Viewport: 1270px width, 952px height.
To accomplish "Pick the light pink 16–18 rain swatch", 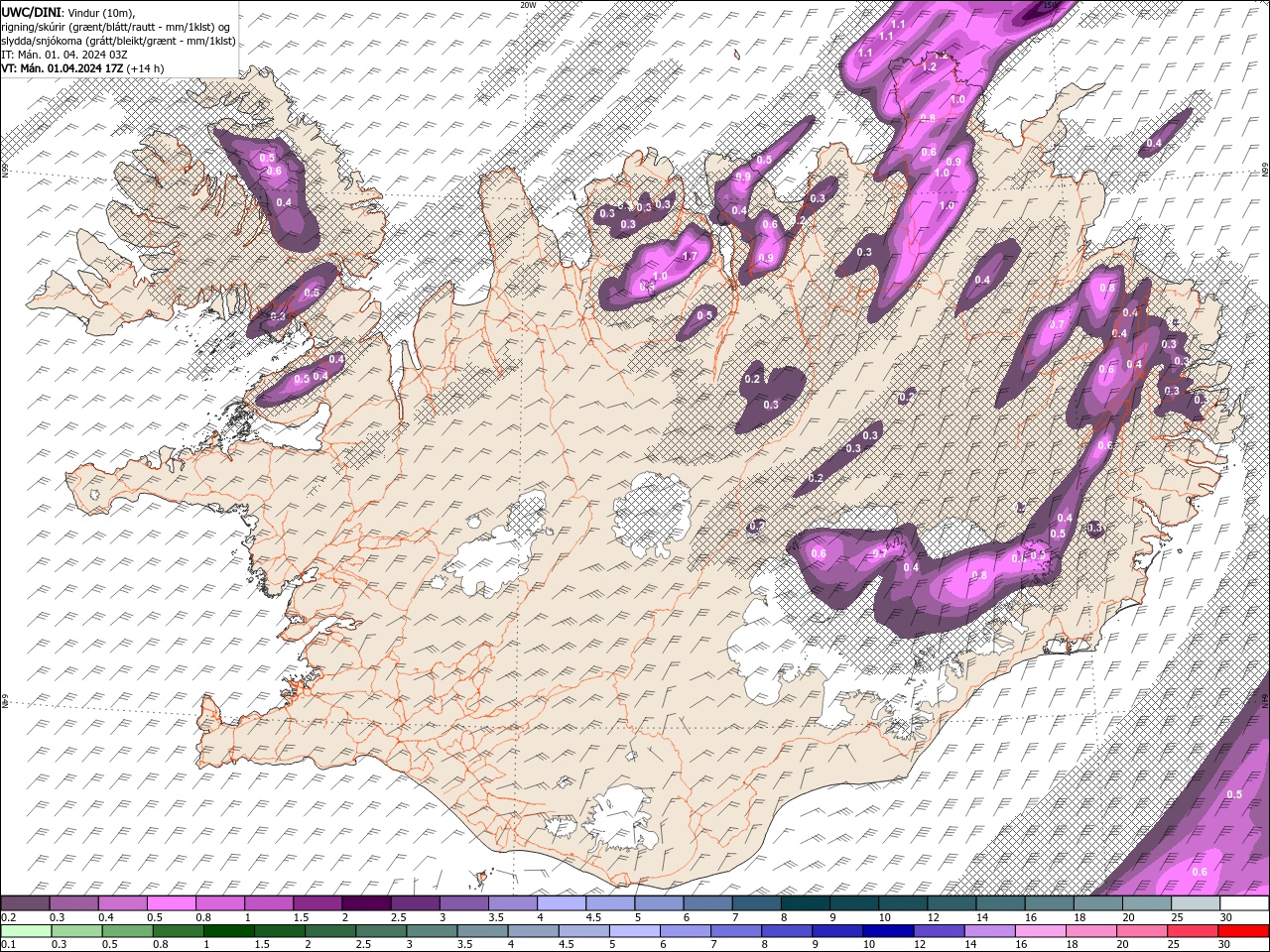I will coord(1041,931).
